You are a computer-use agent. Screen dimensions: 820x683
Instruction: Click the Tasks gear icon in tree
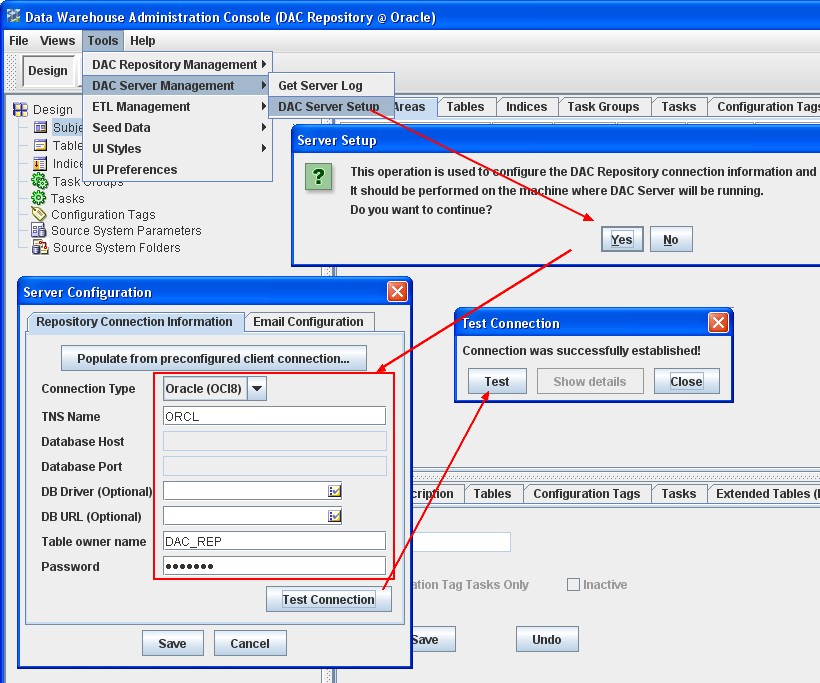[x=39, y=198]
